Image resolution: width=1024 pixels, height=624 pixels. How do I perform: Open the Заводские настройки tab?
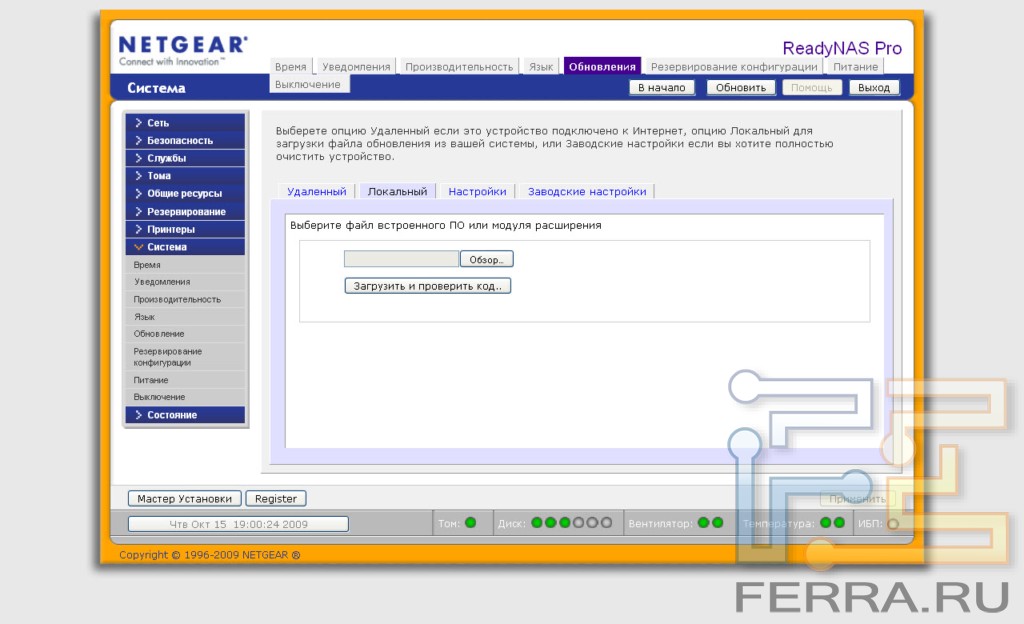(x=587, y=191)
